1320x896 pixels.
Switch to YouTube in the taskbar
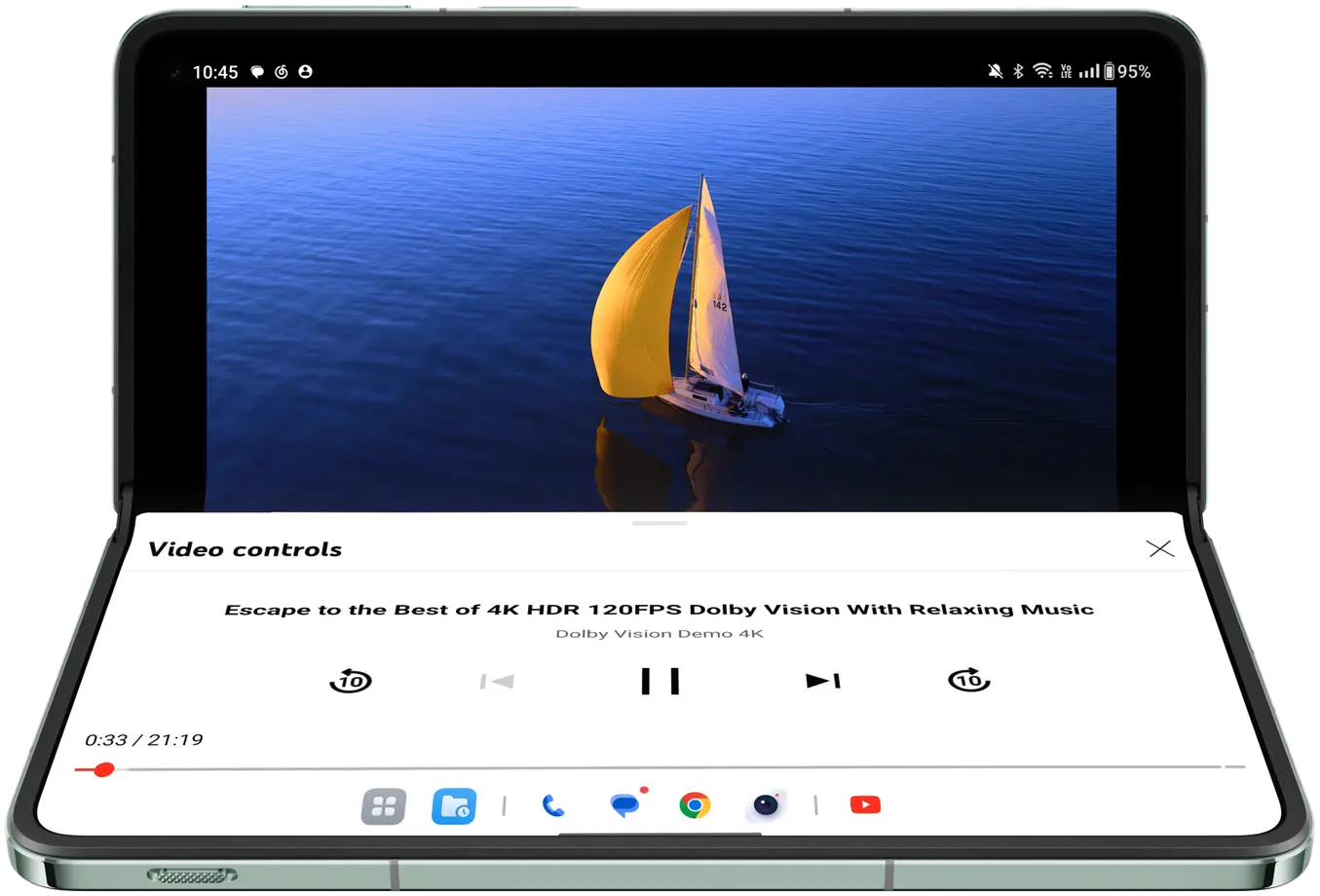[865, 804]
